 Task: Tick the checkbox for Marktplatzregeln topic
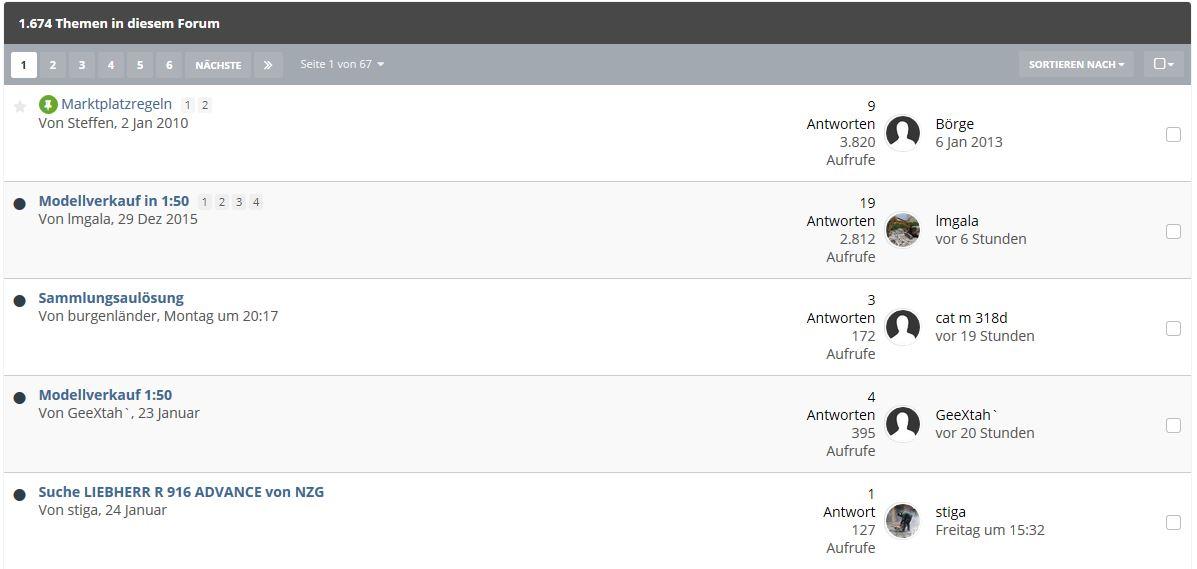(x=1173, y=134)
